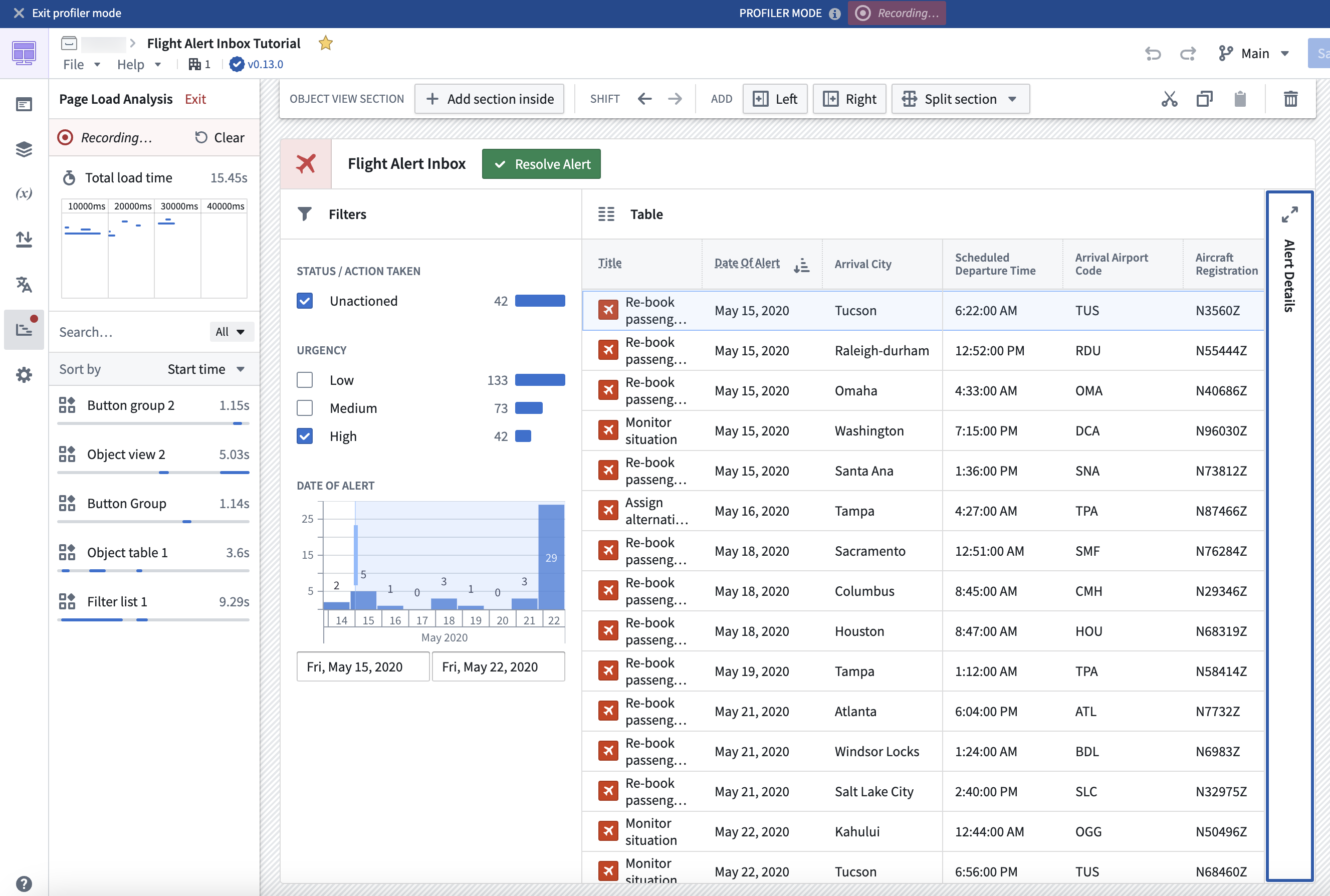Shift section right with the arrow

pyautogui.click(x=675, y=99)
